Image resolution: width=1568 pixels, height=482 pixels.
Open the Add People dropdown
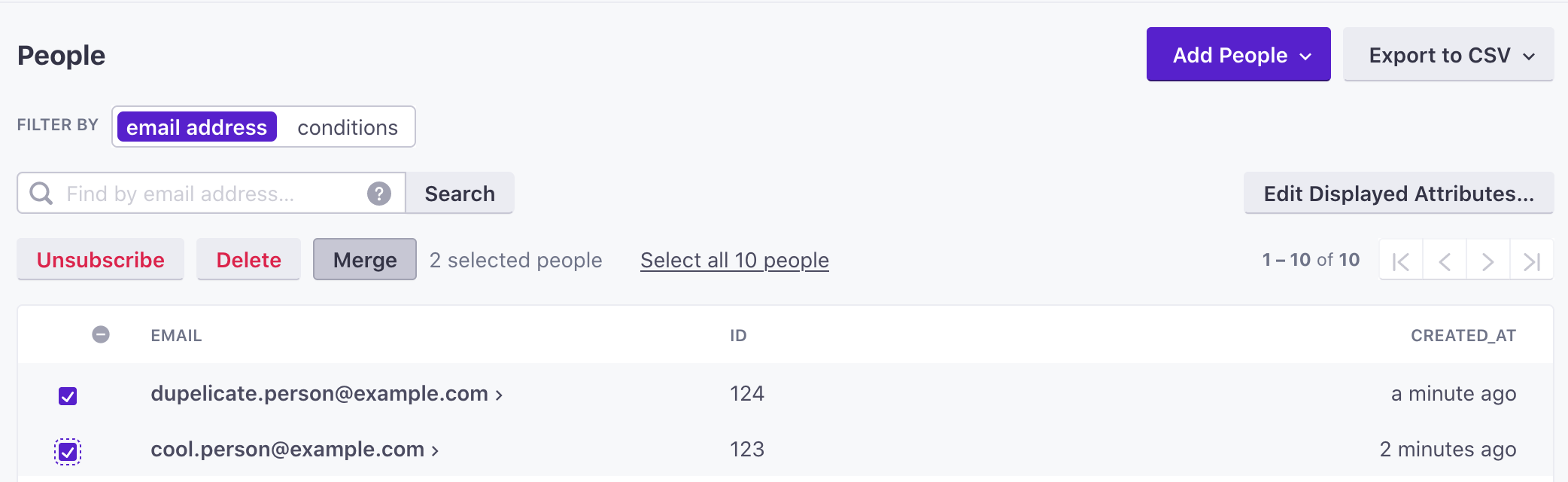click(1238, 55)
